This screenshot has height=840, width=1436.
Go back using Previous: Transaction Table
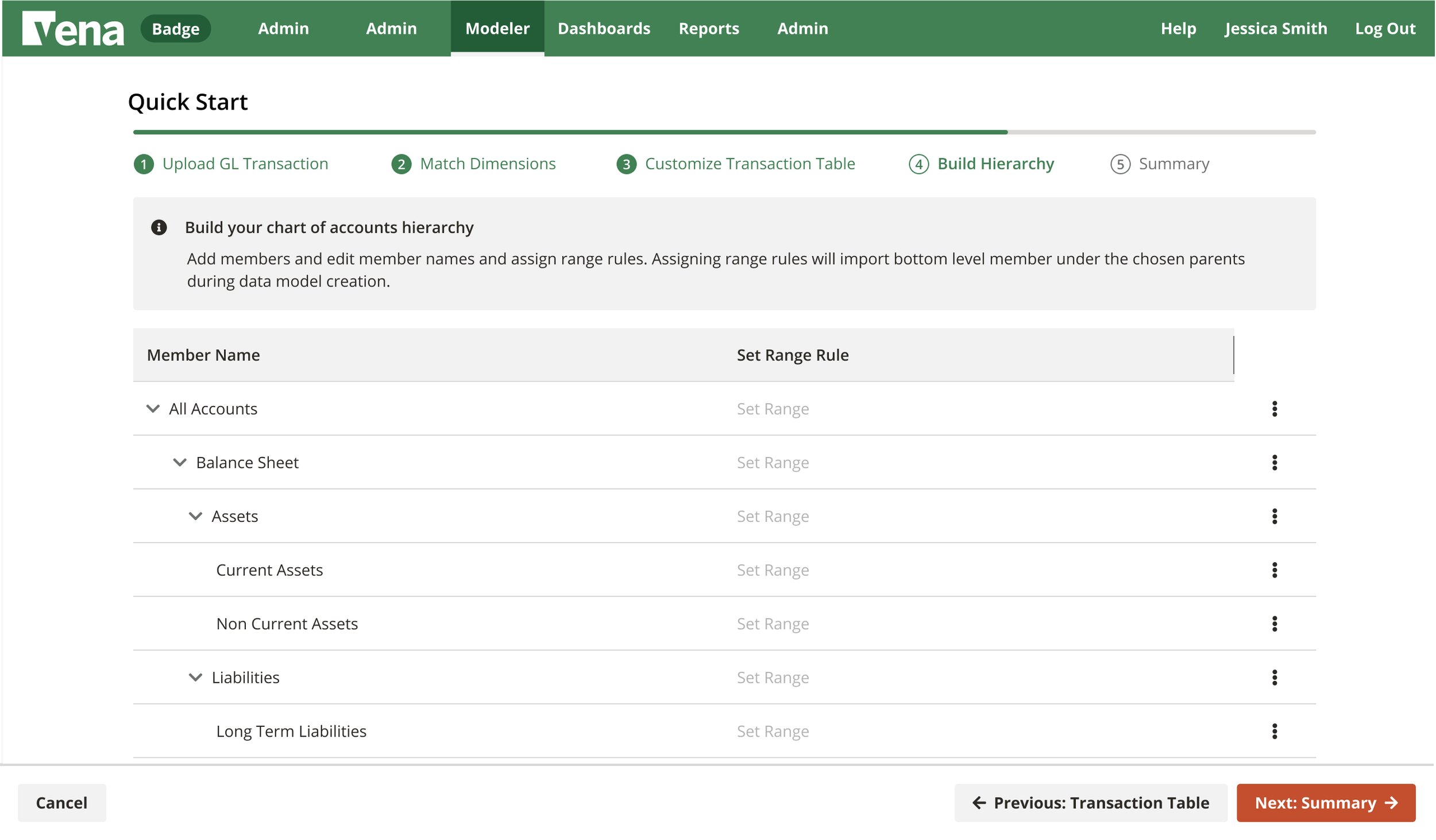pyautogui.click(x=1090, y=802)
